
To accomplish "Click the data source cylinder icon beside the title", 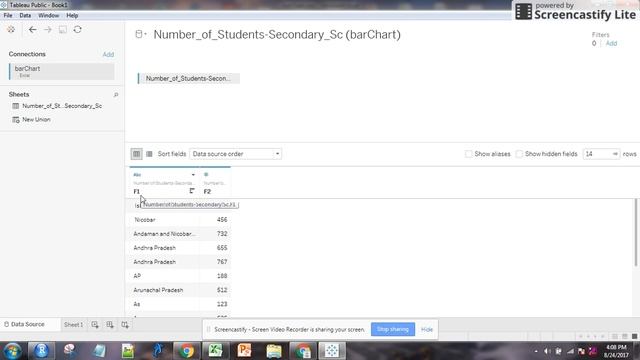I will pyautogui.click(x=139, y=34).
